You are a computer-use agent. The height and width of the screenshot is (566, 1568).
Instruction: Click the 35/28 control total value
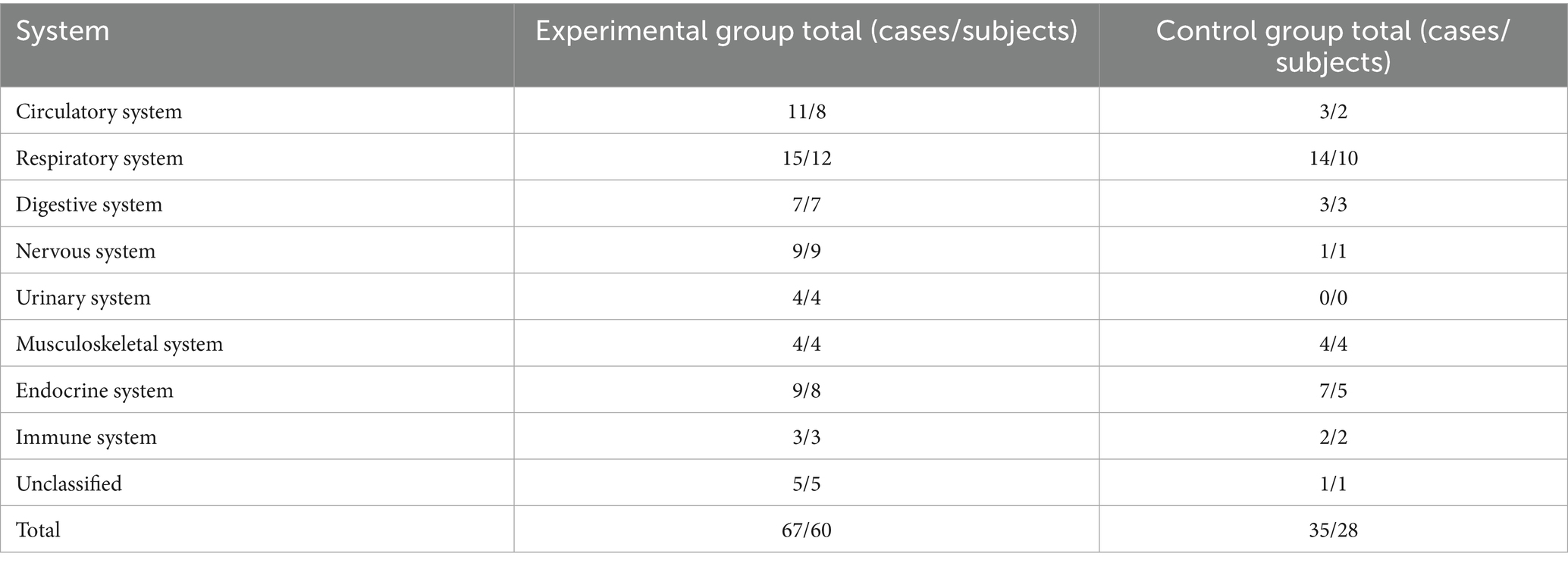tap(1332, 530)
